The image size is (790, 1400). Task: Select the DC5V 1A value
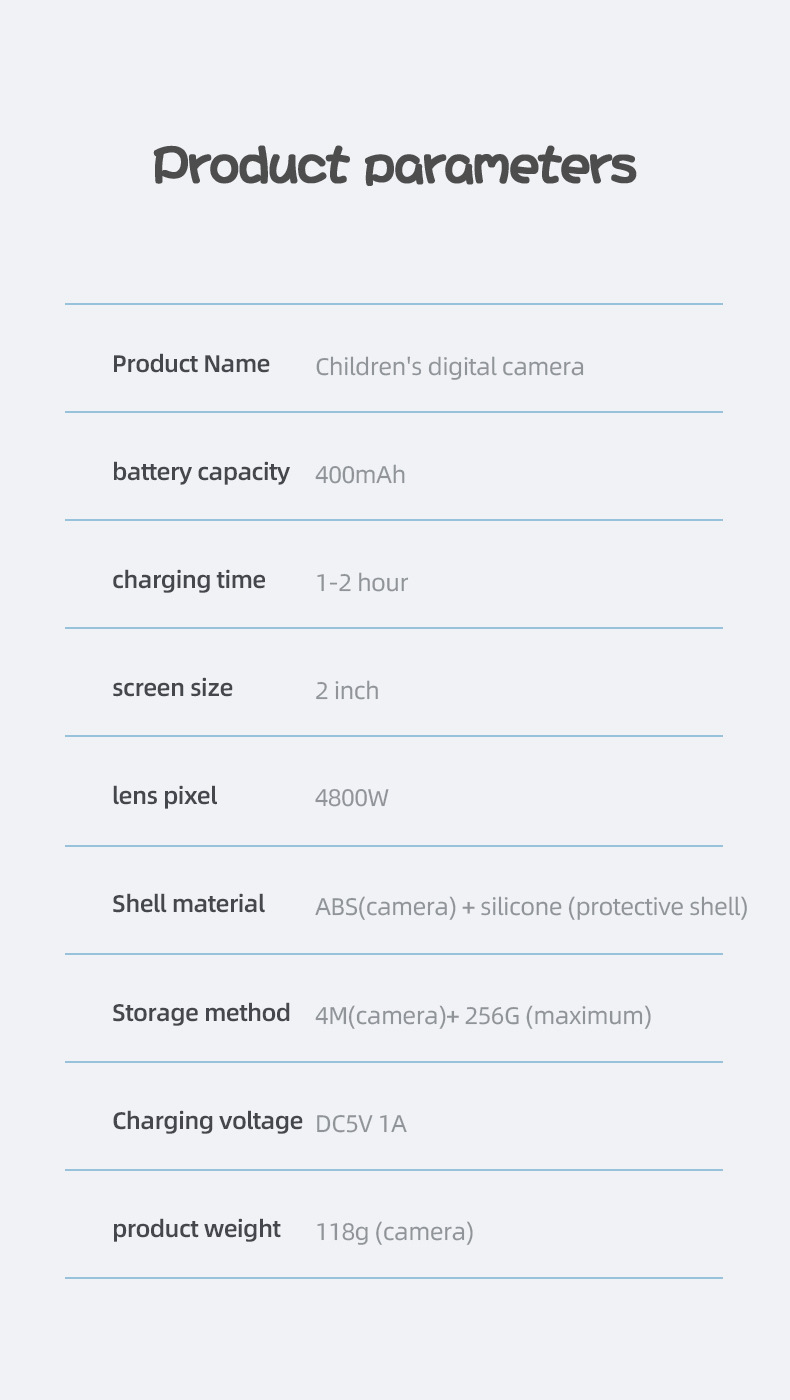pos(361,1124)
